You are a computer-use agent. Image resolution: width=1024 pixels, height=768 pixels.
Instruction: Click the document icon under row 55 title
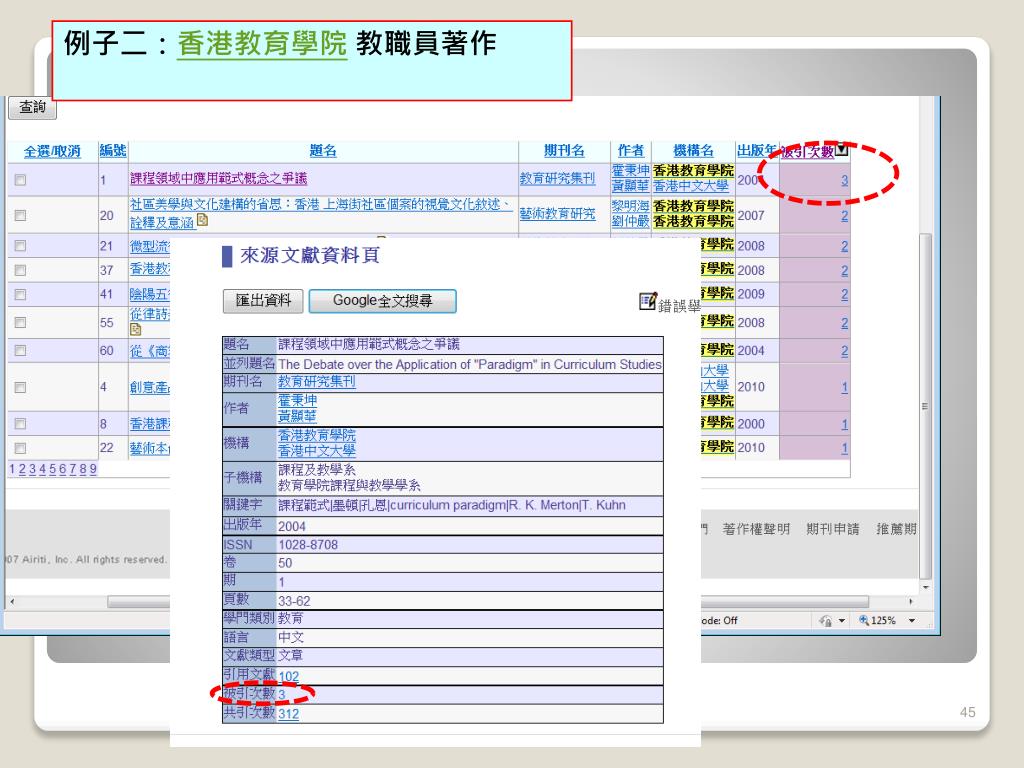click(x=136, y=329)
